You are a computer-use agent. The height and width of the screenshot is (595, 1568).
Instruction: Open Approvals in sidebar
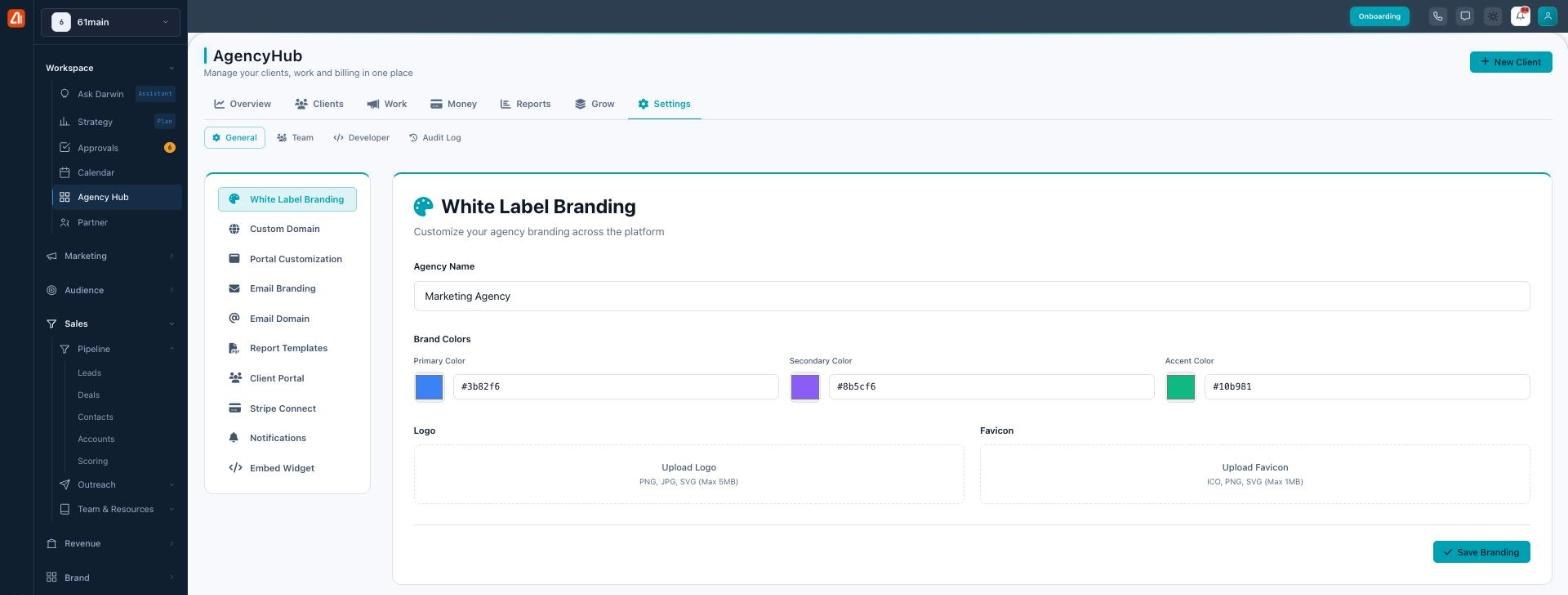tap(116, 148)
